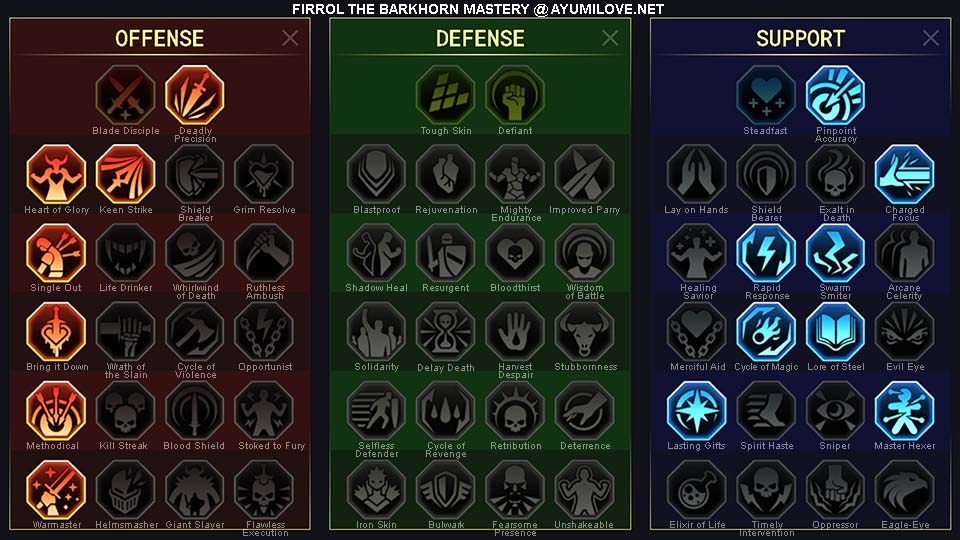The height and width of the screenshot is (540, 960).
Task: Select the Warmaster mastery icon
Action: (x=56, y=490)
